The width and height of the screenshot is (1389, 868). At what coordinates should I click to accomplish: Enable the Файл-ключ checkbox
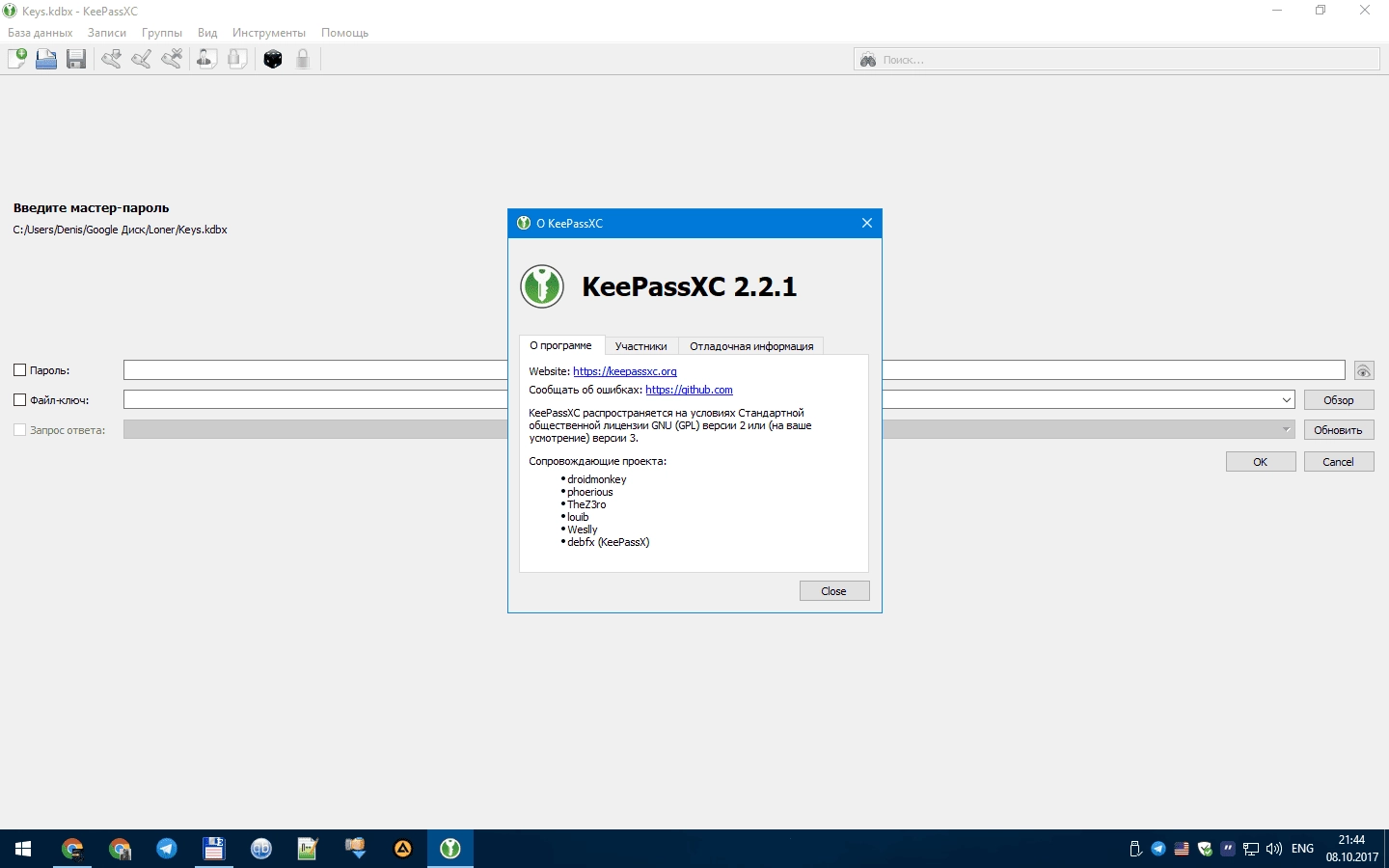[19, 400]
